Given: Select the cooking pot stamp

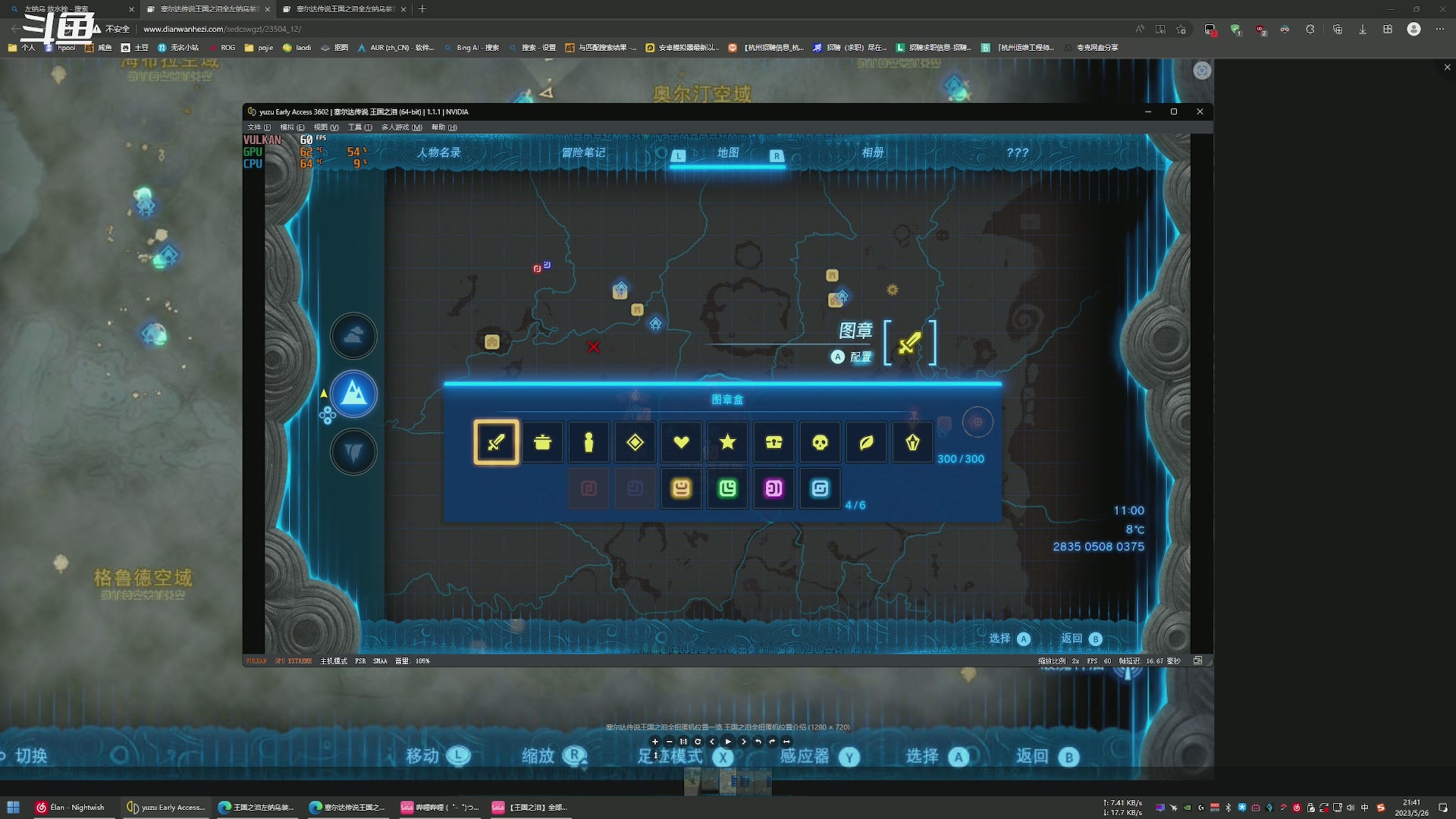Looking at the screenshot, I should click(543, 442).
